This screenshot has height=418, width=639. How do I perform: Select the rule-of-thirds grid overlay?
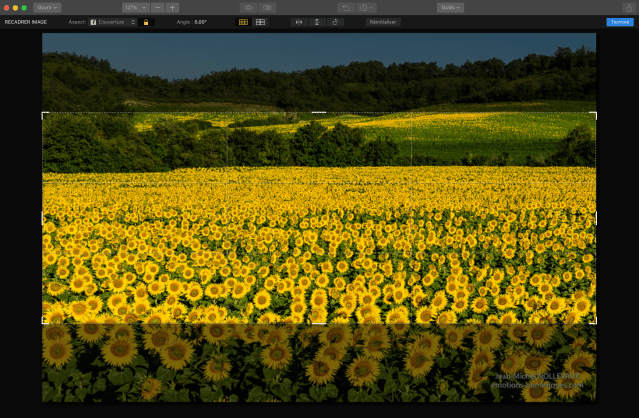[243, 22]
